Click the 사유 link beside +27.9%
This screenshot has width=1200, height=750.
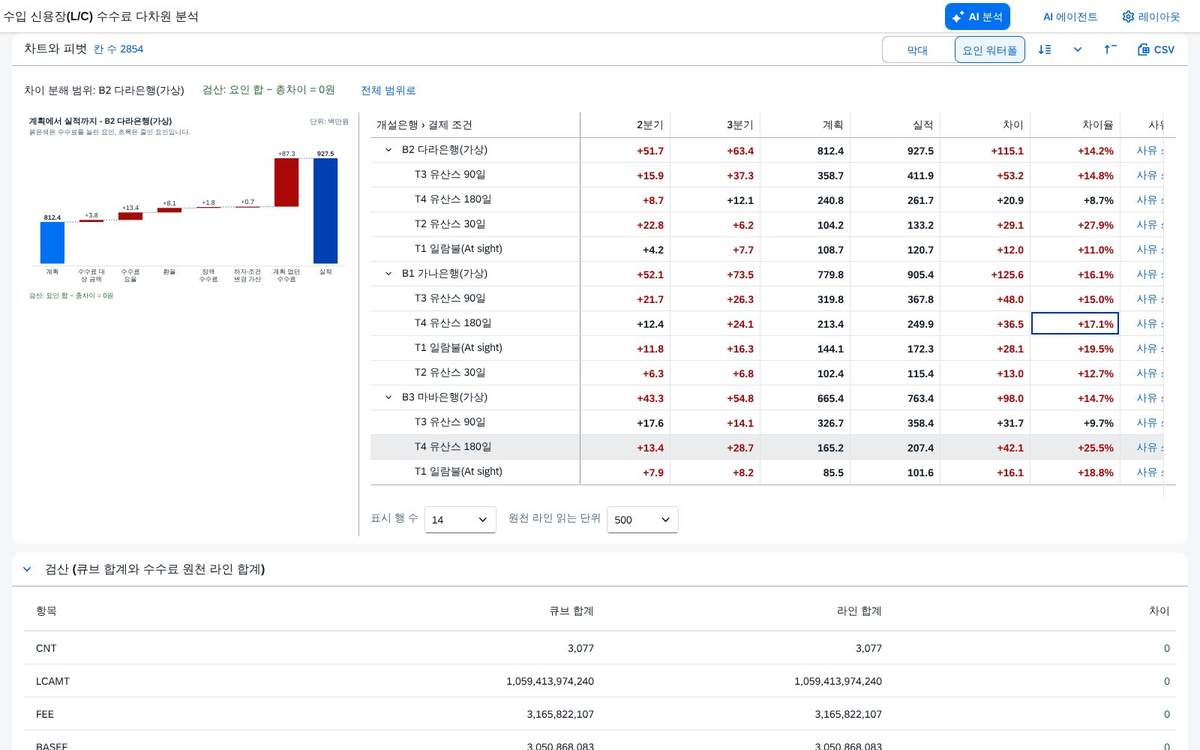1149,224
